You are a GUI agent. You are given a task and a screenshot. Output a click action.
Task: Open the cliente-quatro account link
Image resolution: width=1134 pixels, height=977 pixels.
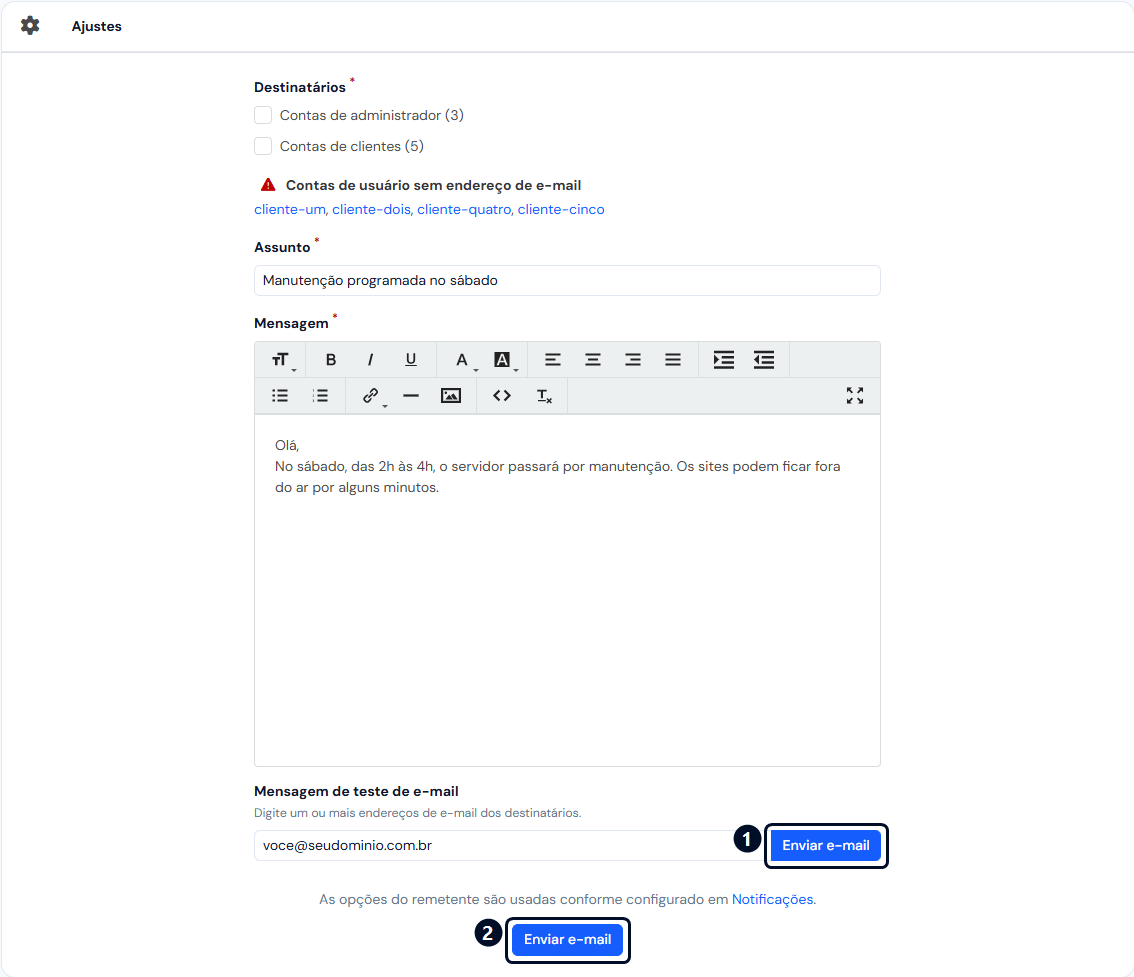(464, 210)
